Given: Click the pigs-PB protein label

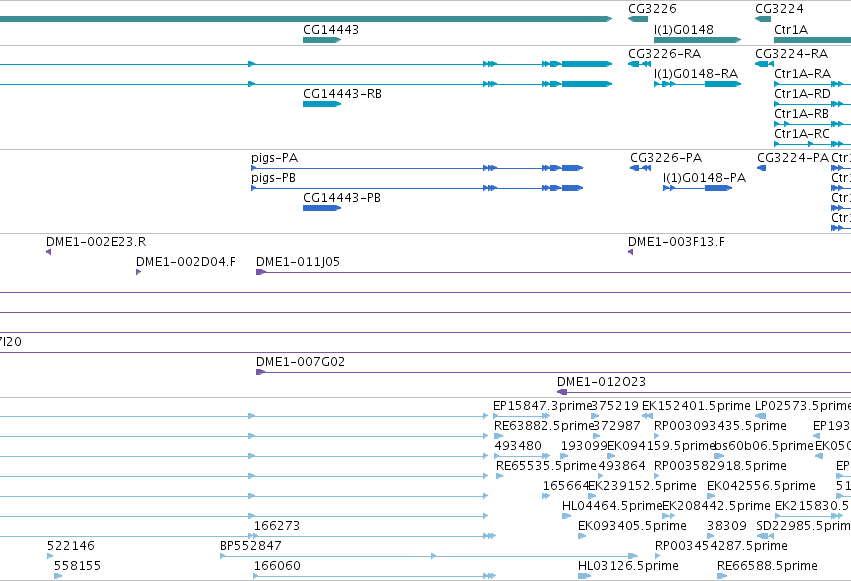Looking at the screenshot, I should (273, 178).
